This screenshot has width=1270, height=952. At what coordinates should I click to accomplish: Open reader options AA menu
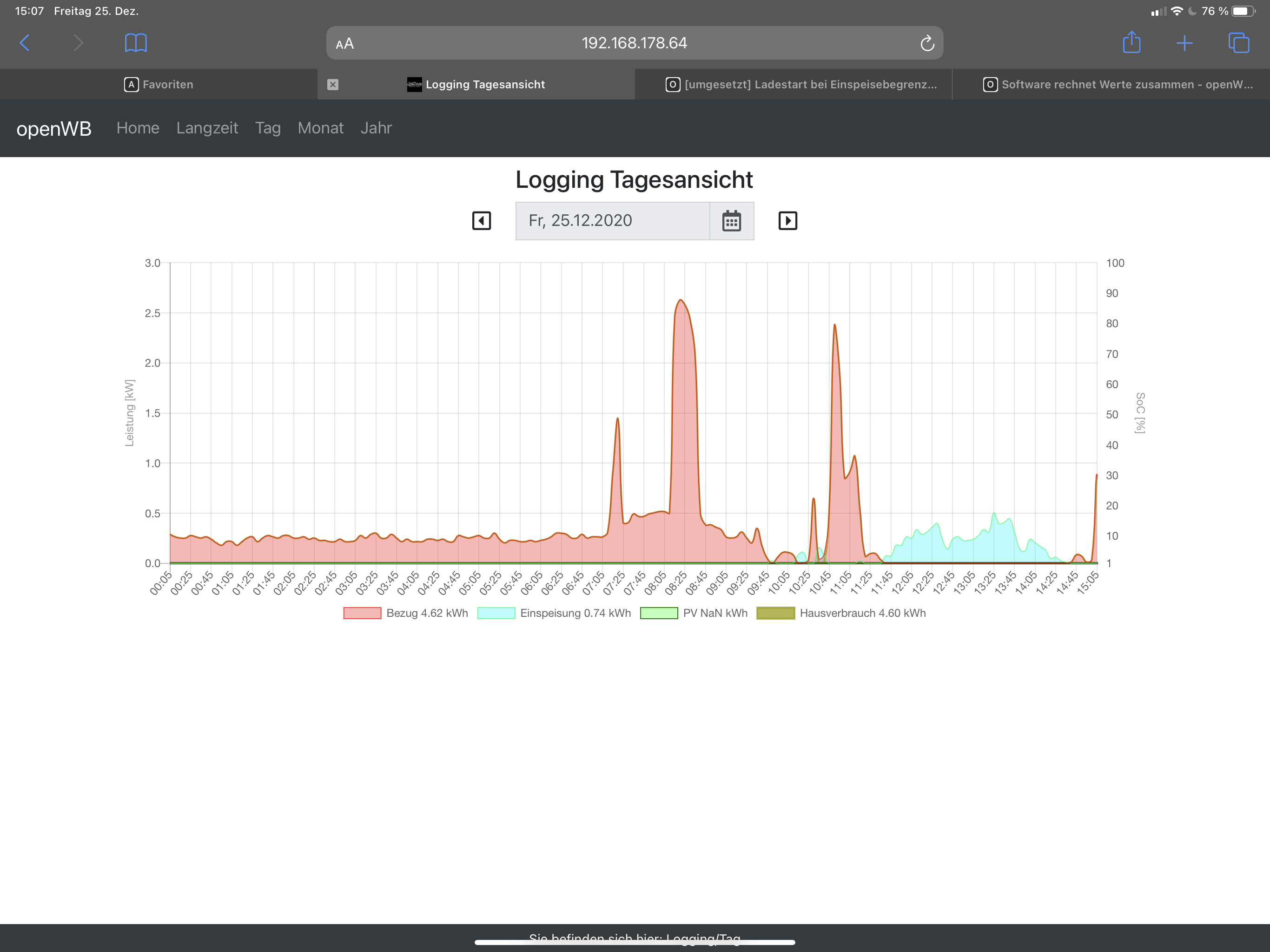tap(344, 44)
